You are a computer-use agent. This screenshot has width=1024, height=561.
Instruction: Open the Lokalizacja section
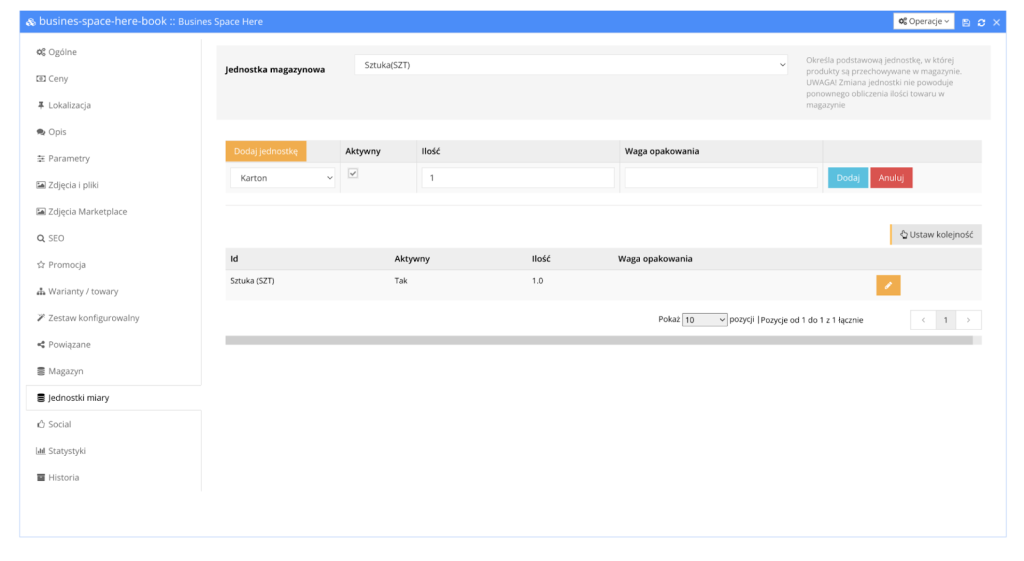pos(69,105)
